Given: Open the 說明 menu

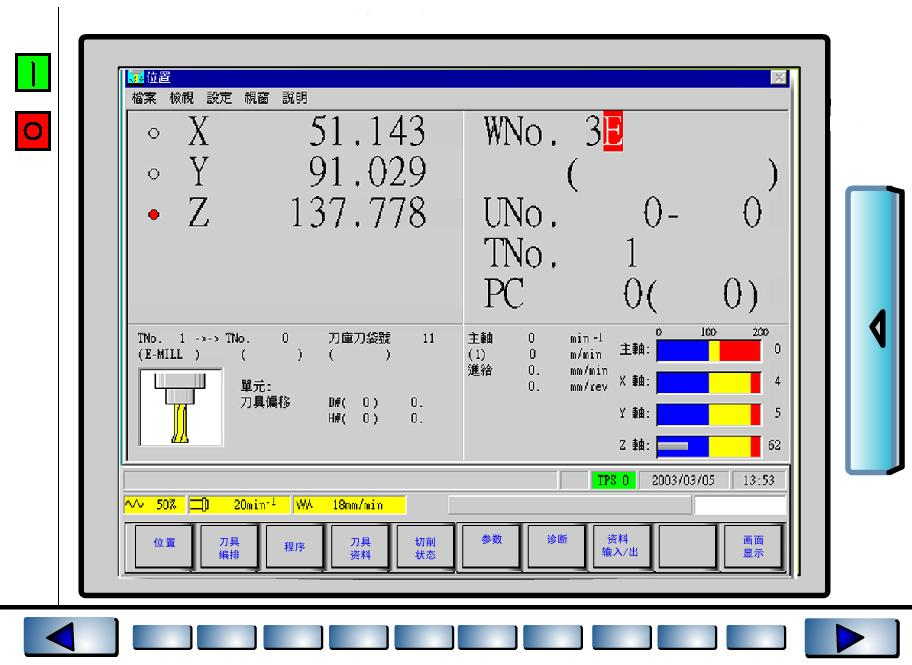Looking at the screenshot, I should tap(294, 98).
